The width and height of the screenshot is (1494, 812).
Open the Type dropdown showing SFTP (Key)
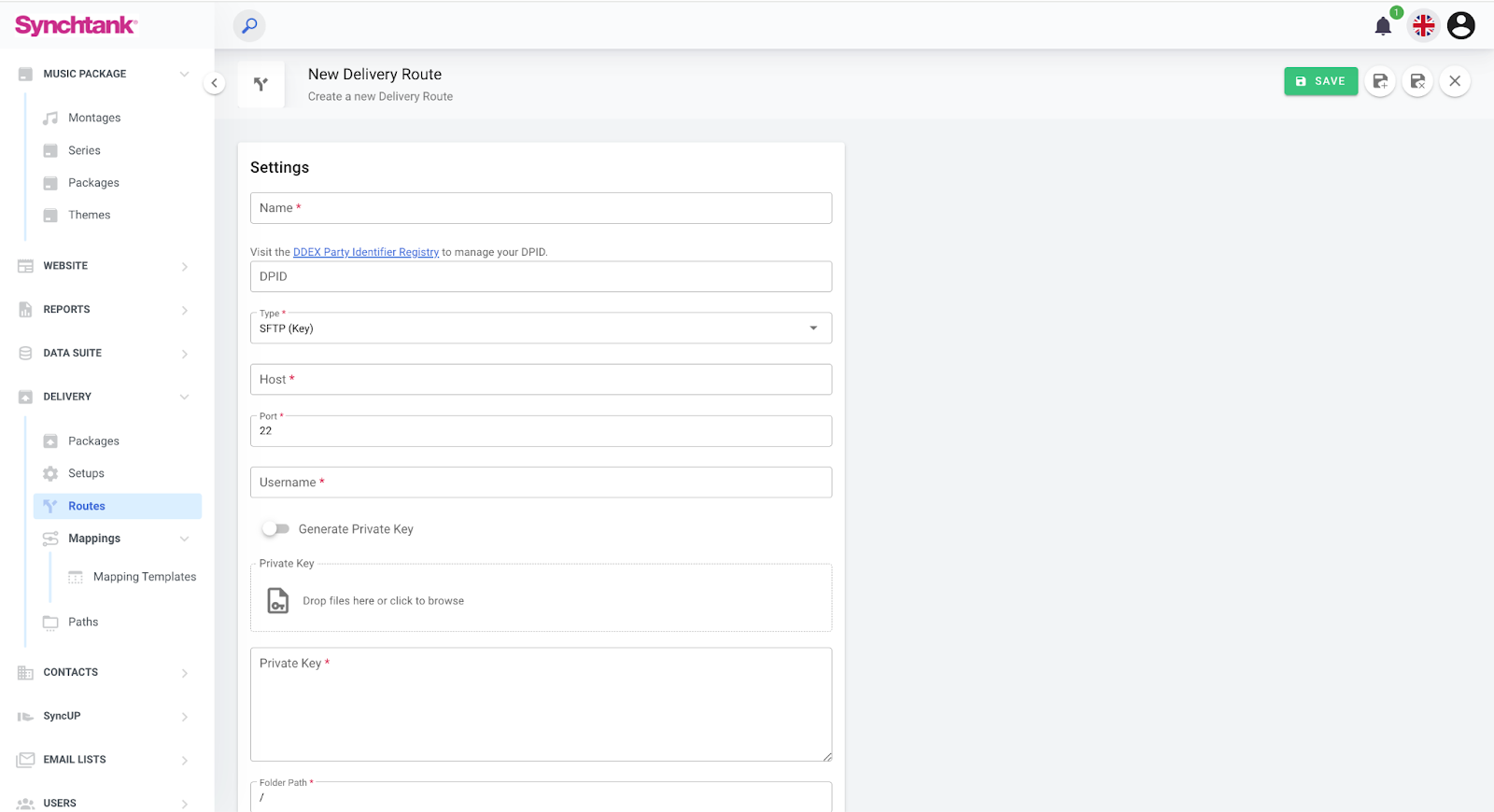[541, 329]
